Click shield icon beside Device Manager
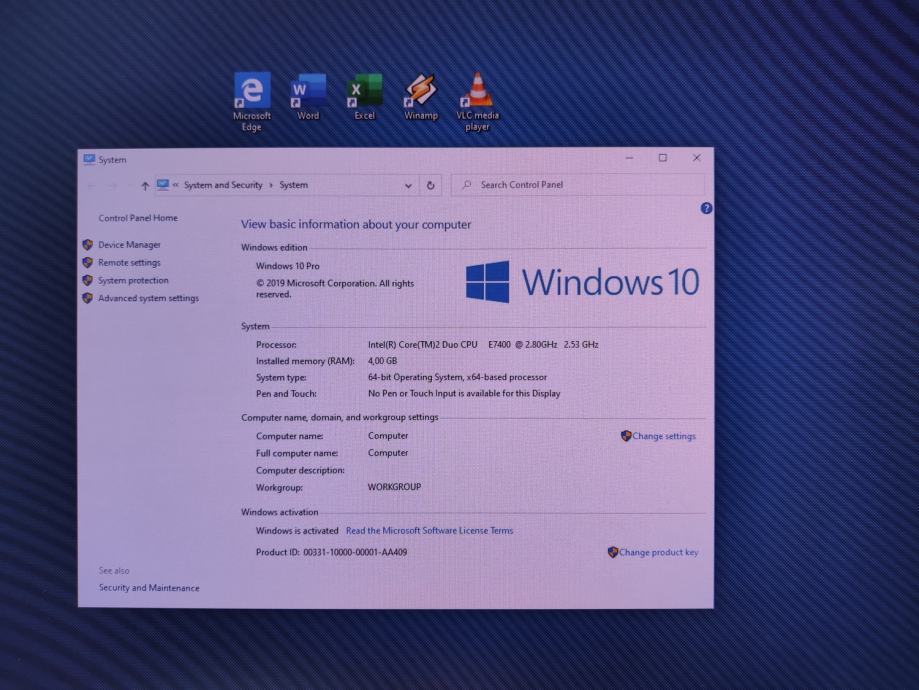This screenshot has height=690, width=919. [88, 244]
